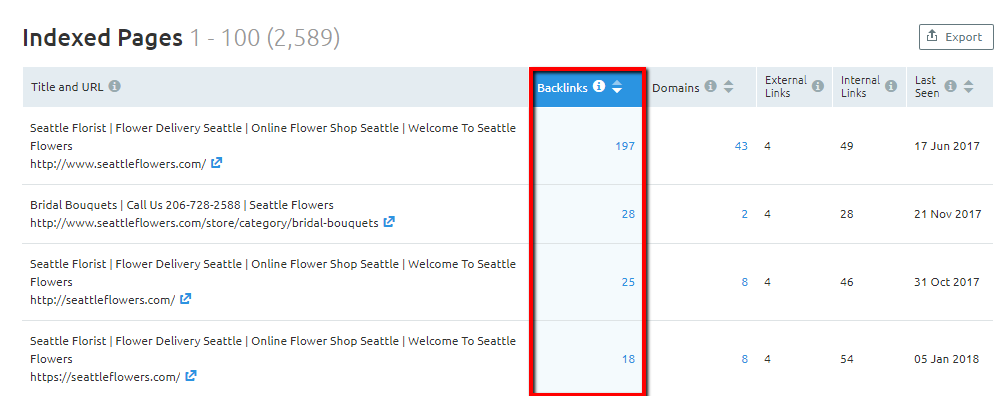Open info icon next to Title and URL
This screenshot has width=1005, height=396.
pyautogui.click(x=115, y=87)
